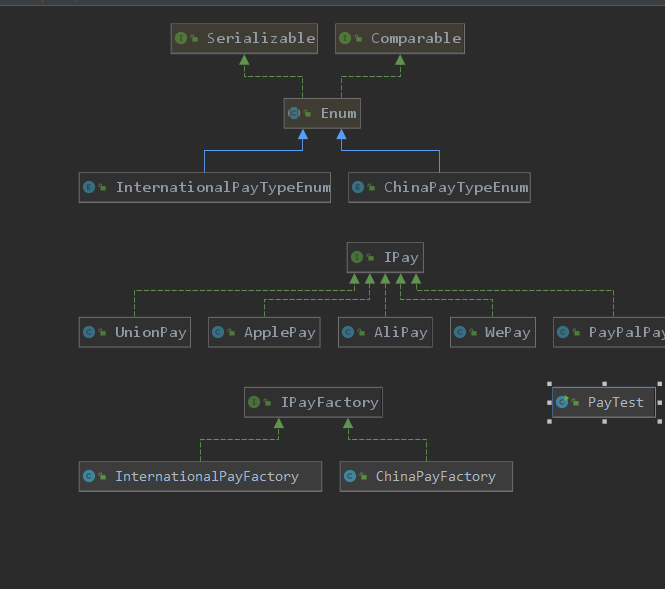Click the class icon beside InternationalPayFactory
Screen dimensions: 665x589
90,476
